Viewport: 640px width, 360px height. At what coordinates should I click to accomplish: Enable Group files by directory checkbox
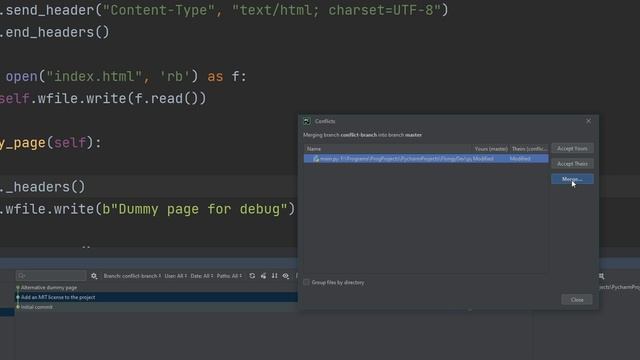[x=306, y=282]
